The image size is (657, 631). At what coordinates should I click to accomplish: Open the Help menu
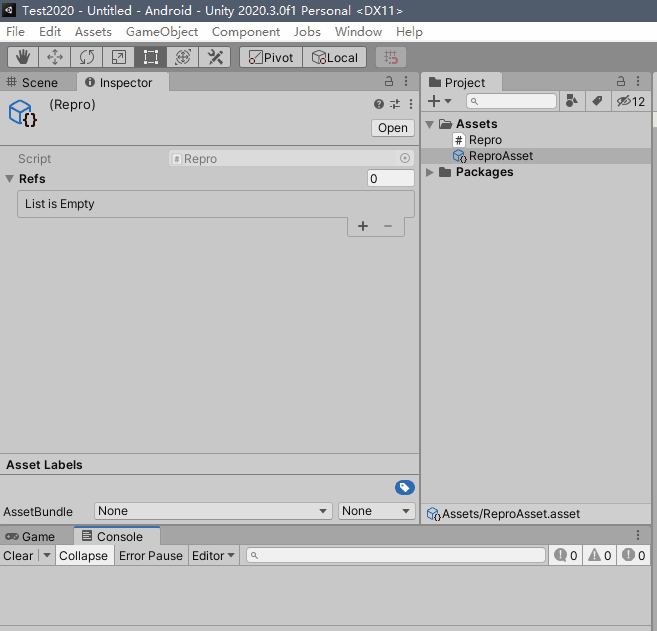click(x=409, y=32)
